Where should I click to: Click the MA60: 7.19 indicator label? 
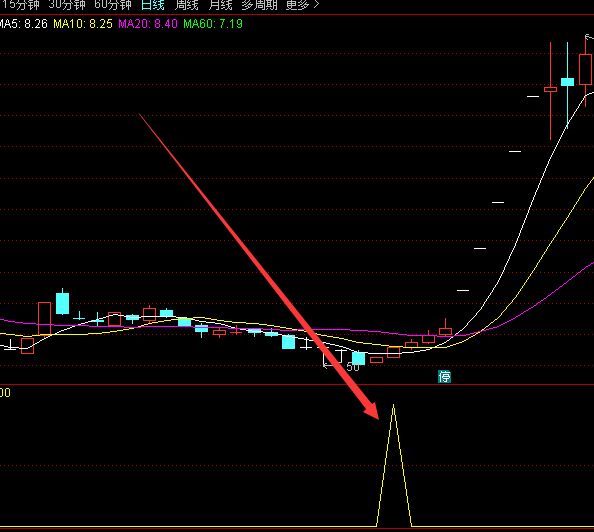pyautogui.click(x=213, y=24)
